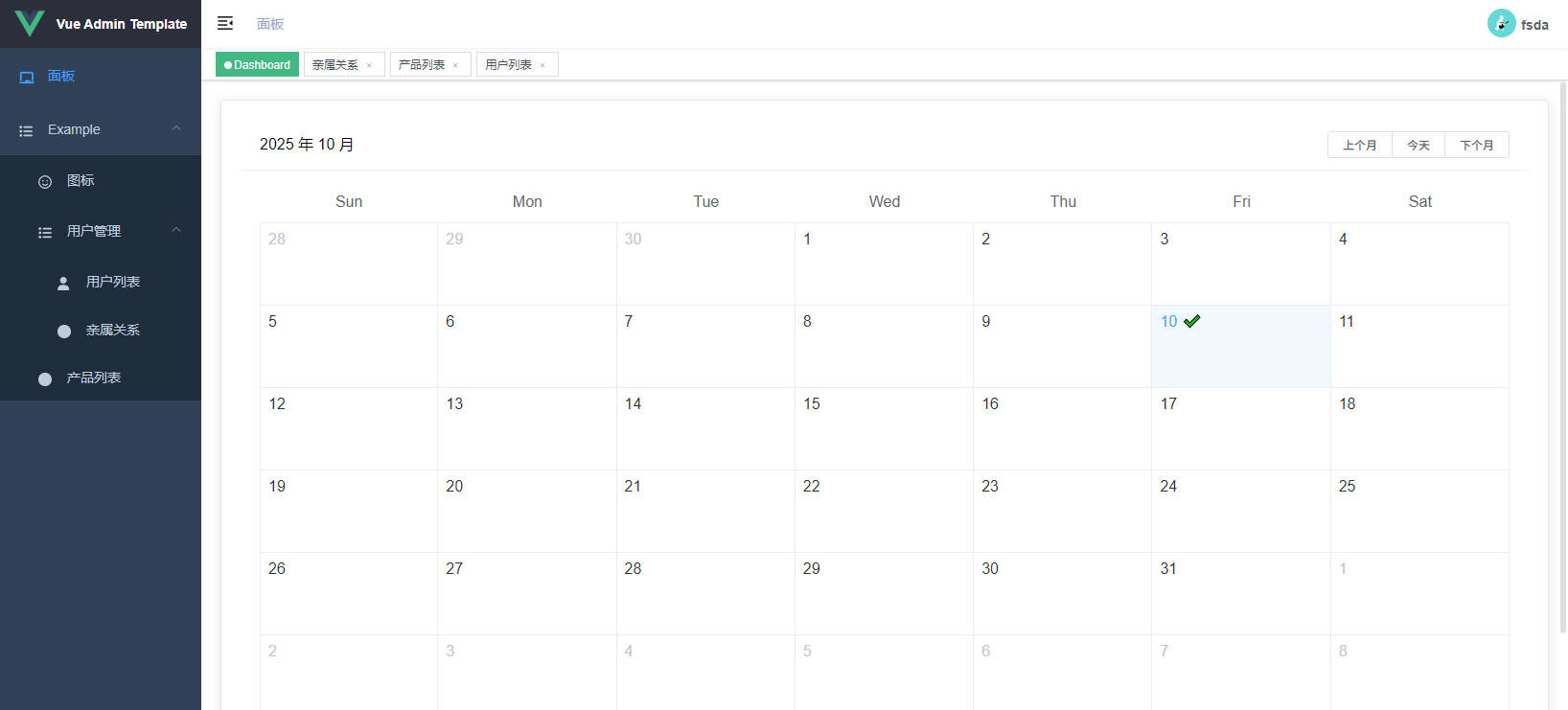Advance to next month with 下个月
The height and width of the screenshot is (710, 1568).
(1476, 145)
